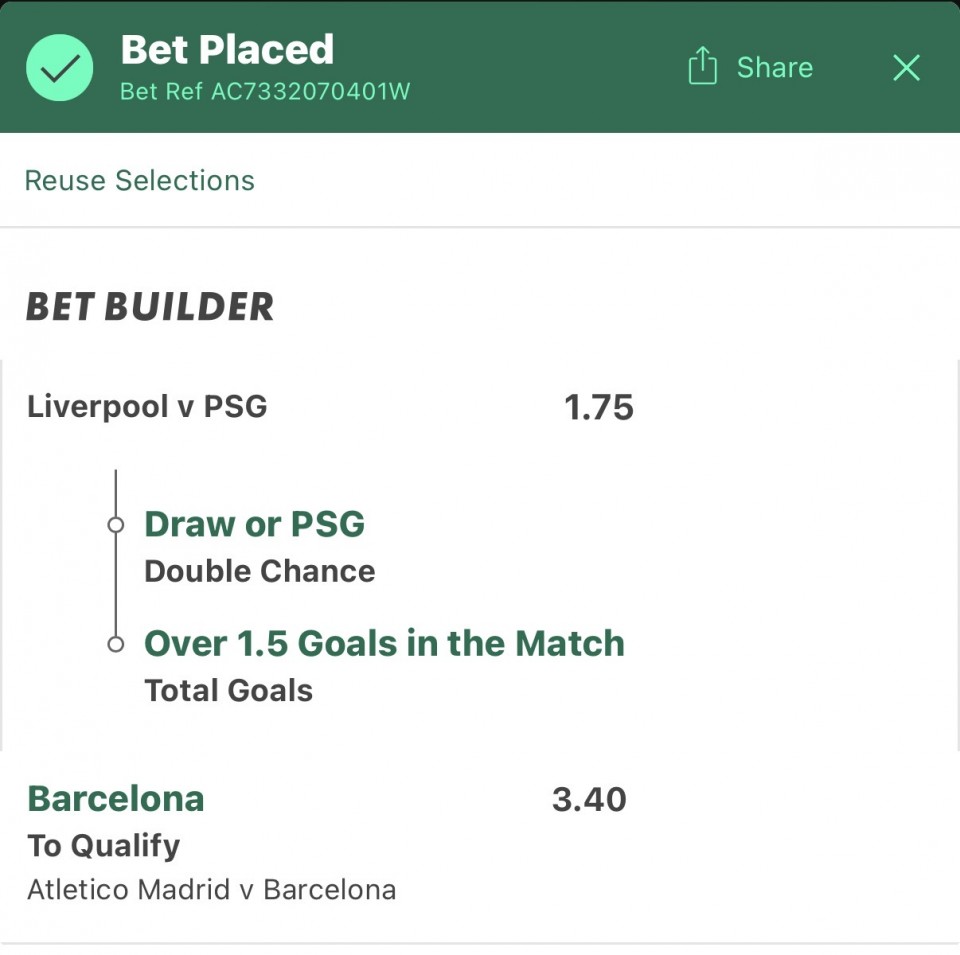Tap the share arrow icon
This screenshot has height=955, width=960.
pos(703,66)
